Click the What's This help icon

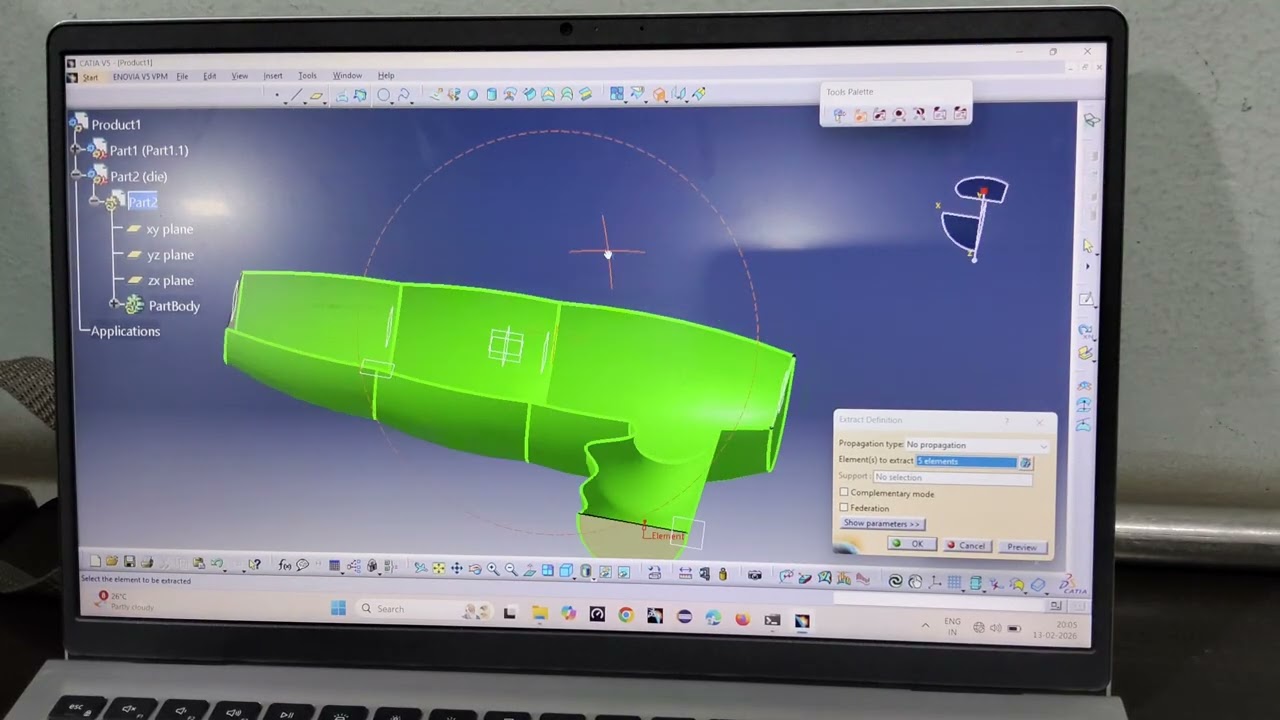point(254,565)
